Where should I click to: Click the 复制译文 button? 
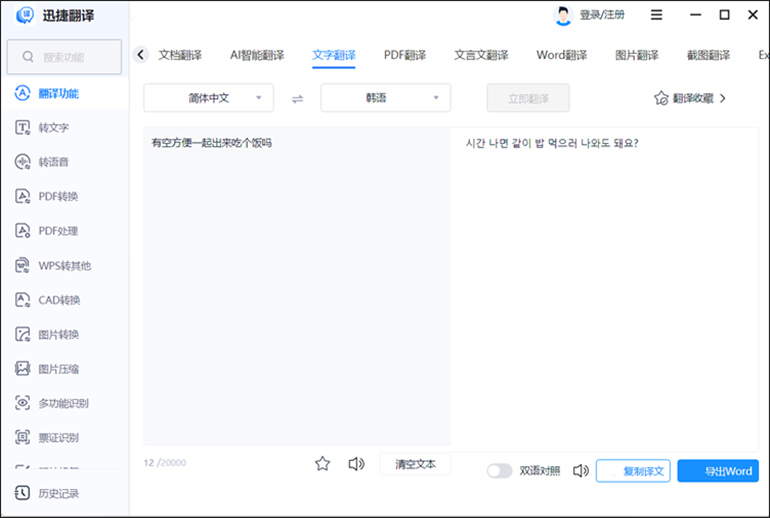point(633,471)
